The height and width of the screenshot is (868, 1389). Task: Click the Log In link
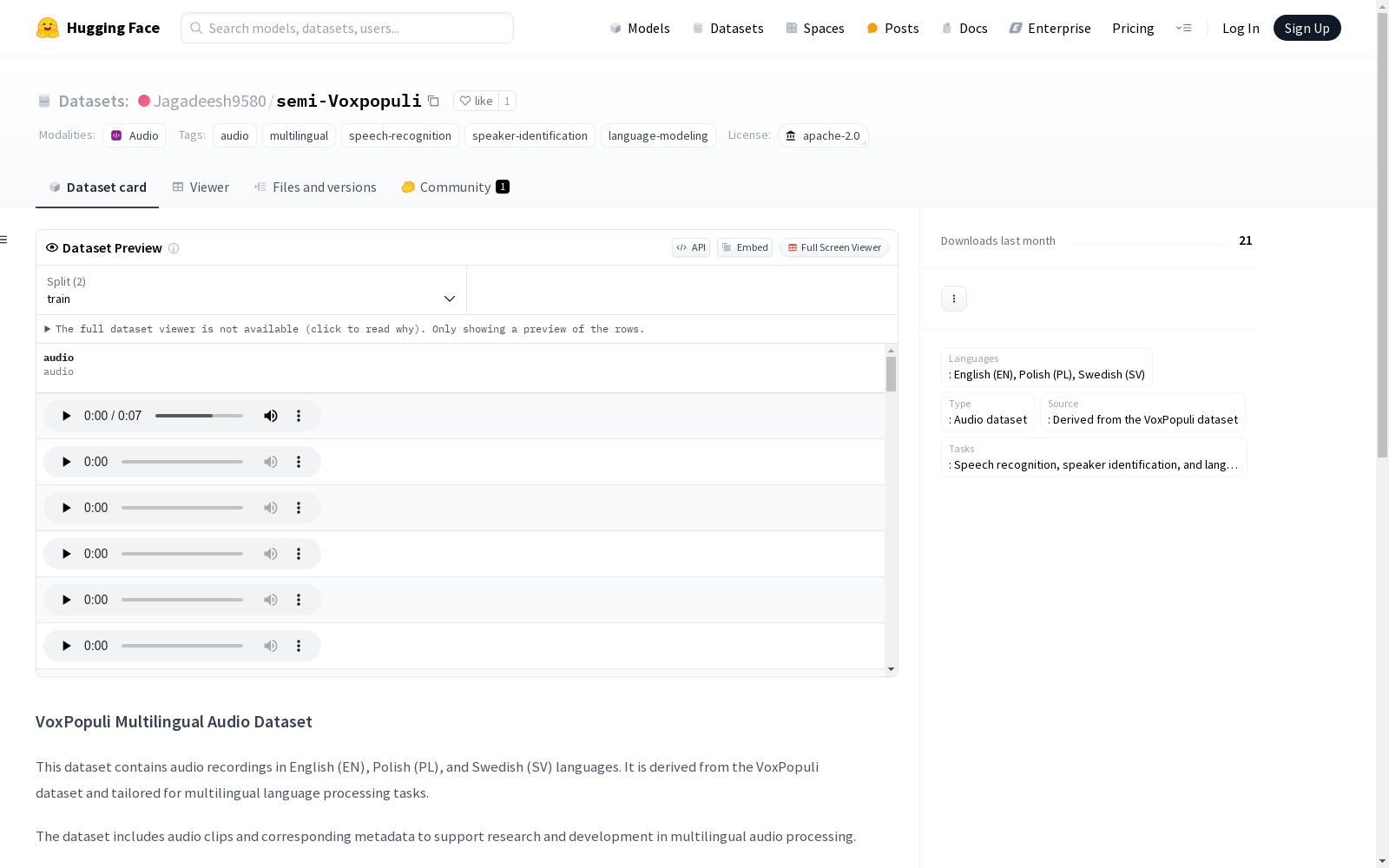click(x=1241, y=28)
